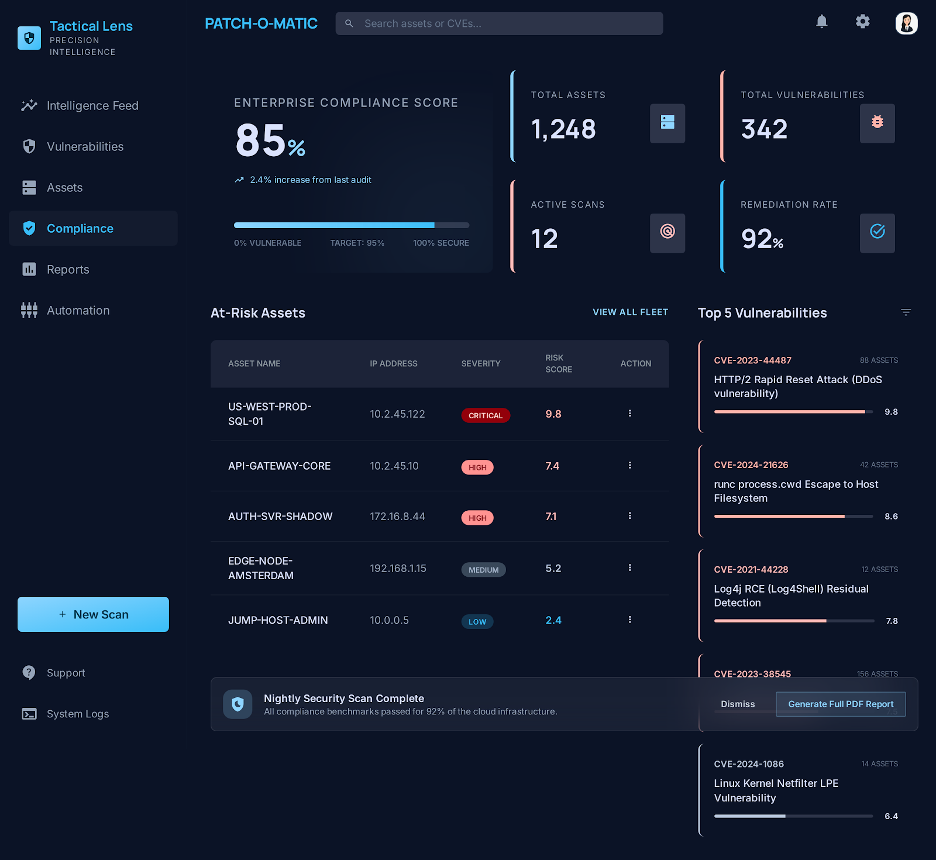The height and width of the screenshot is (860, 936).
Task: Start a New Scan
Action: [93, 614]
